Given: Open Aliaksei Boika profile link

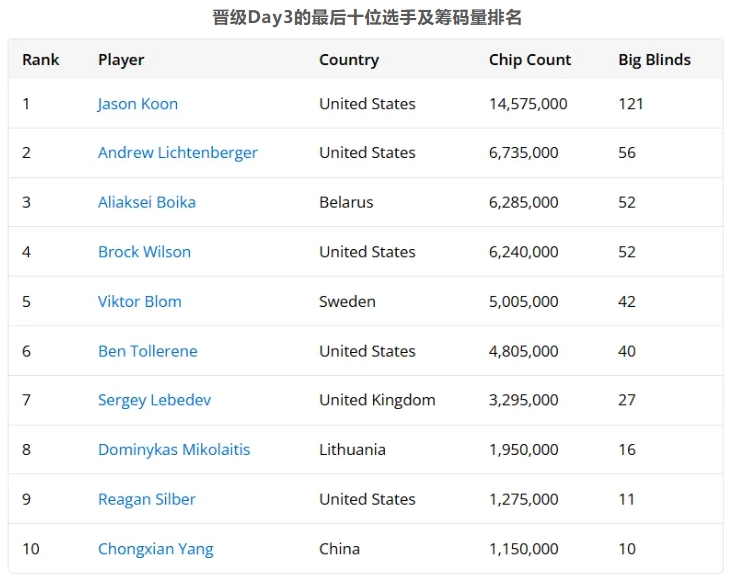Looking at the screenshot, I should pos(147,202).
